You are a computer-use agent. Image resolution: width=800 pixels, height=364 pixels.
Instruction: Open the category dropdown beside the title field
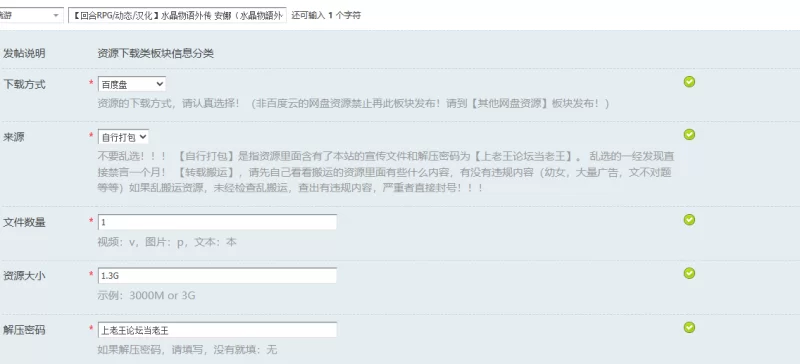31,15
